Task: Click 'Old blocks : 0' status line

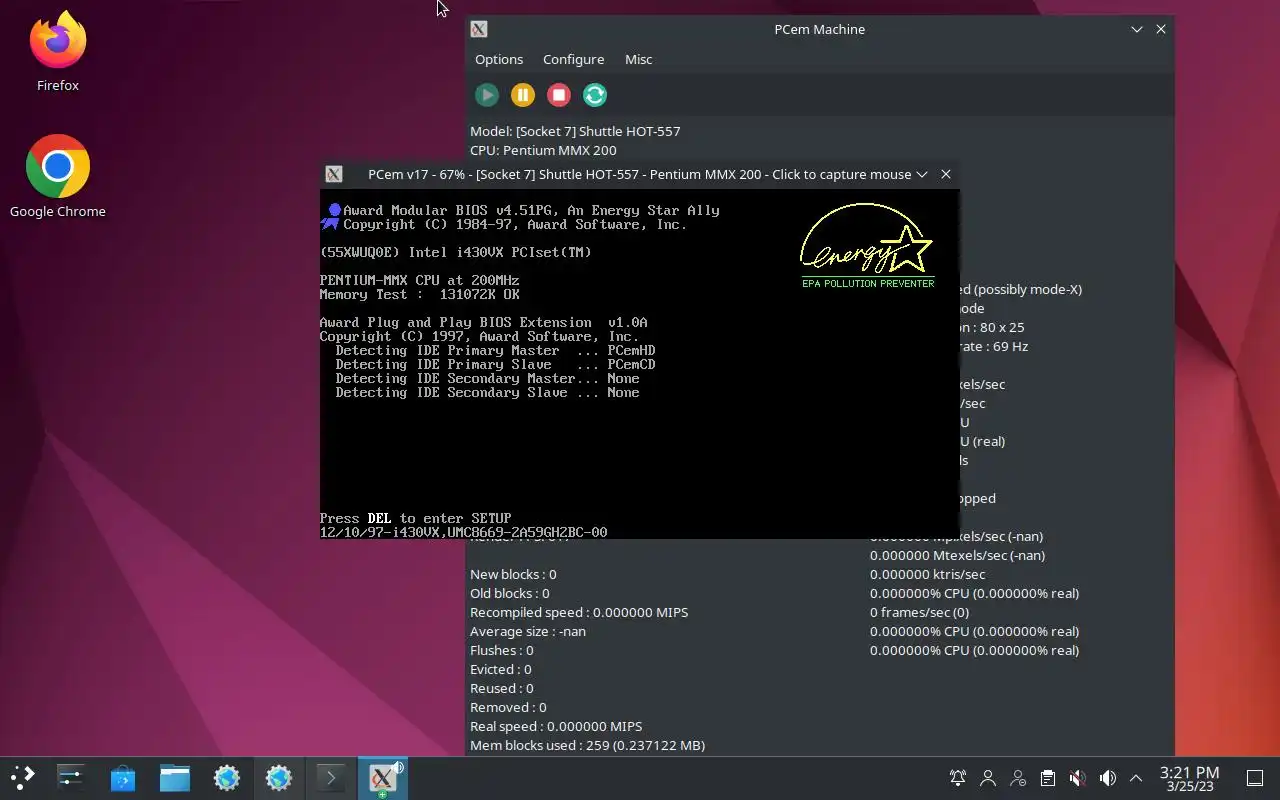Action: coord(510,593)
